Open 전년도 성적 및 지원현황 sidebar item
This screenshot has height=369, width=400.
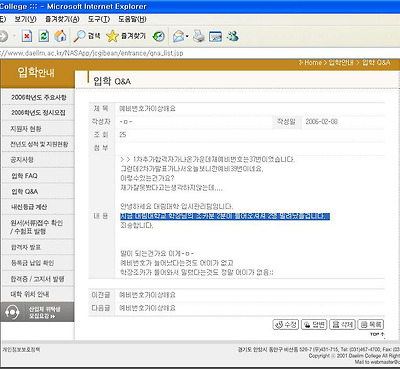click(39, 144)
